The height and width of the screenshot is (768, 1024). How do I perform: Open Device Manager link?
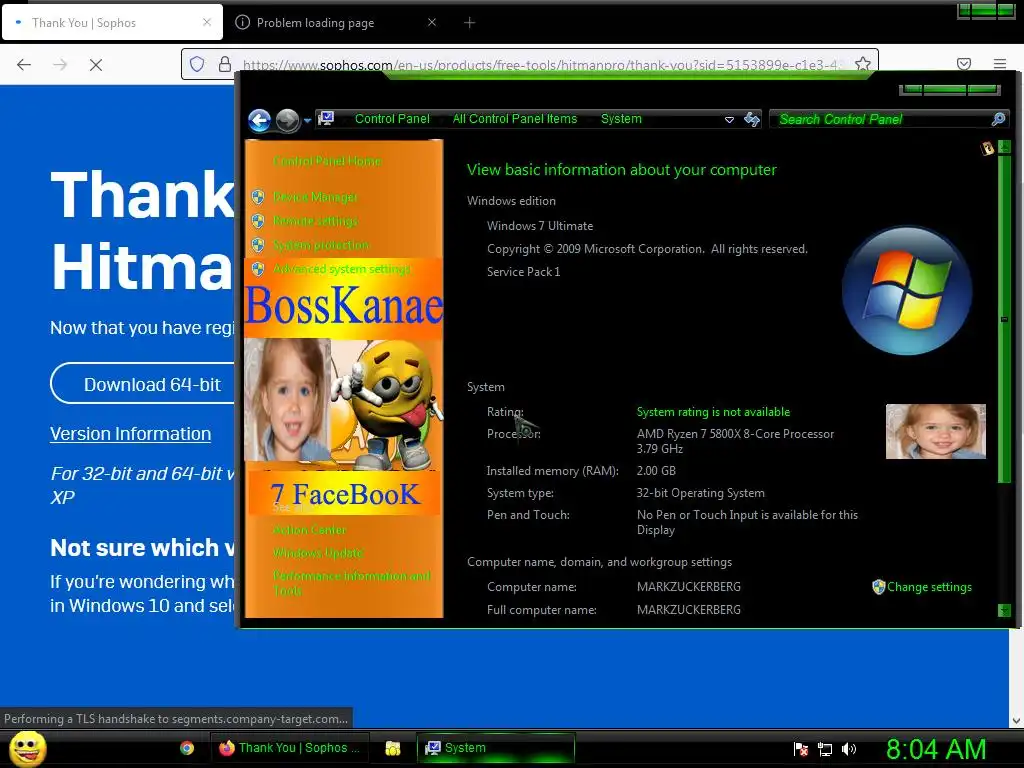coord(315,197)
